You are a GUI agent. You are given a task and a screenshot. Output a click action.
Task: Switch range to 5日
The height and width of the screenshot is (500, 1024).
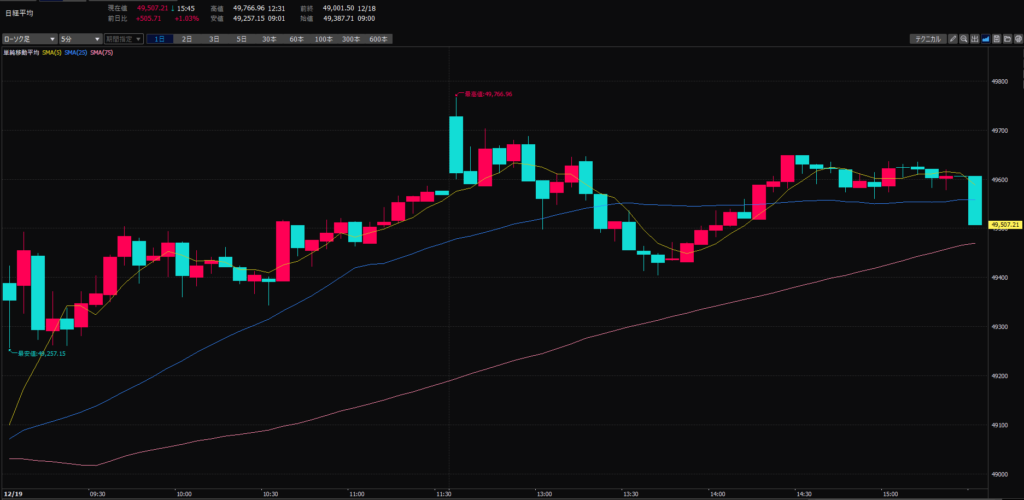(241, 39)
